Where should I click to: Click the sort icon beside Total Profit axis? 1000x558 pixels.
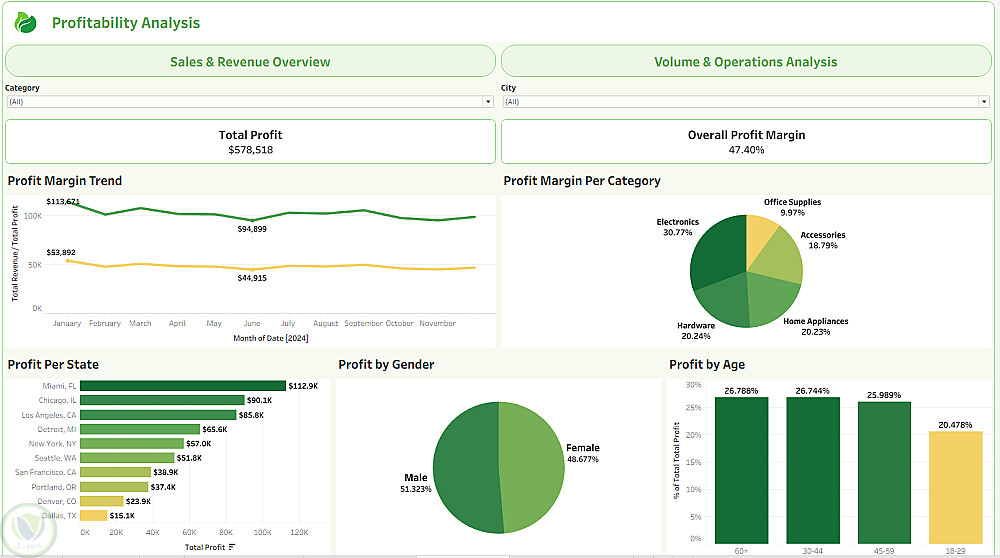[232, 547]
